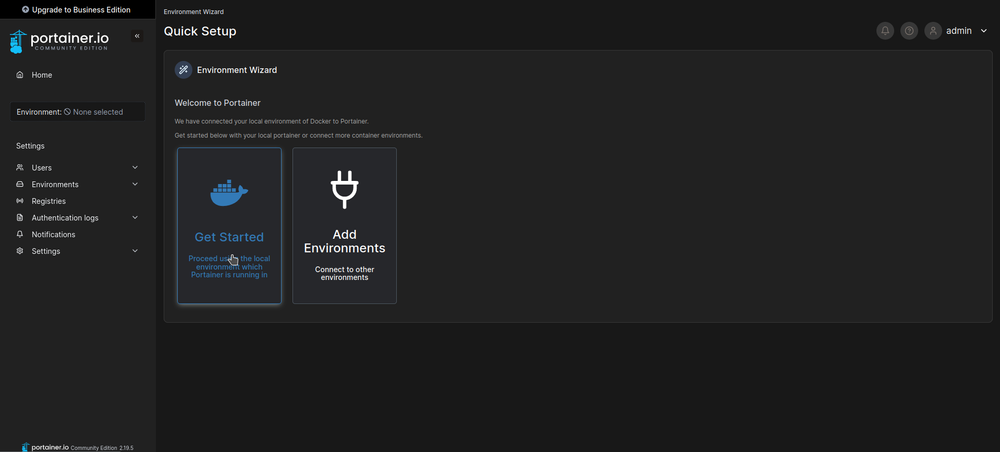Expand the Settings submenu chevron
Image resolution: width=1000 pixels, height=452 pixels.
135,251
